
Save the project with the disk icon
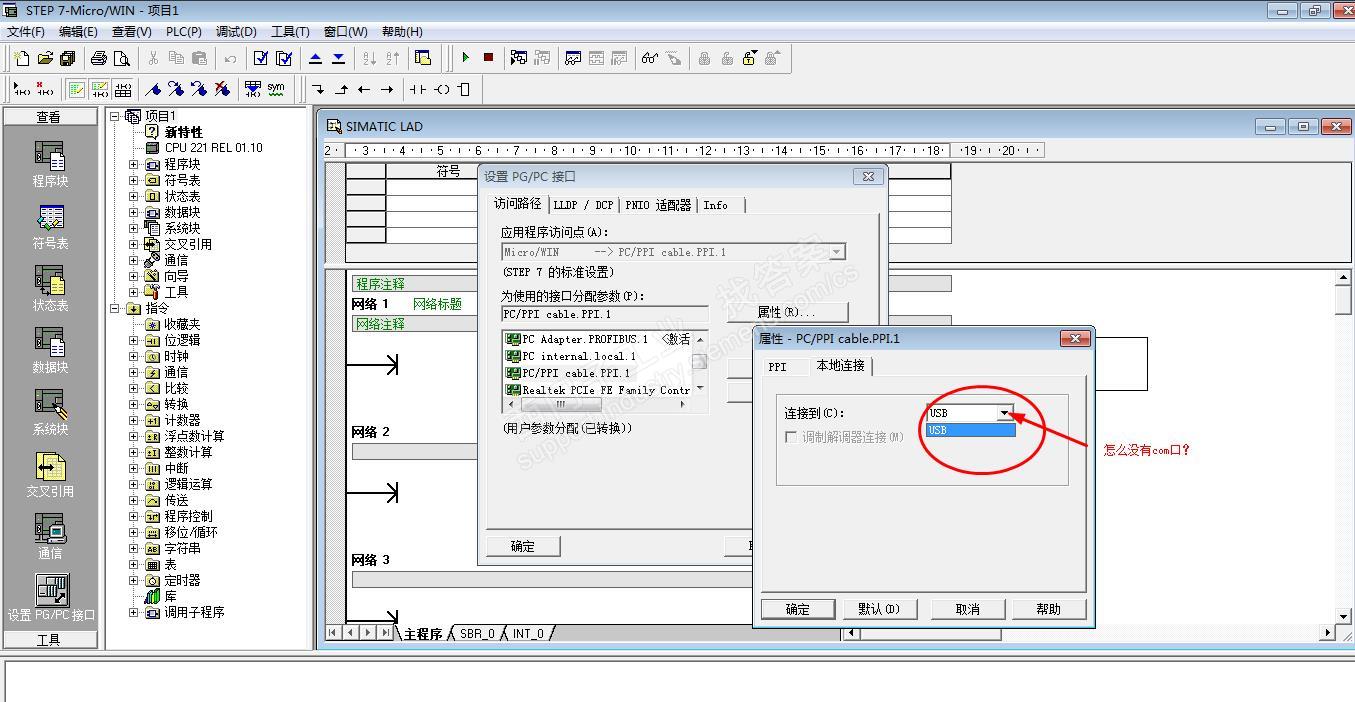point(67,58)
